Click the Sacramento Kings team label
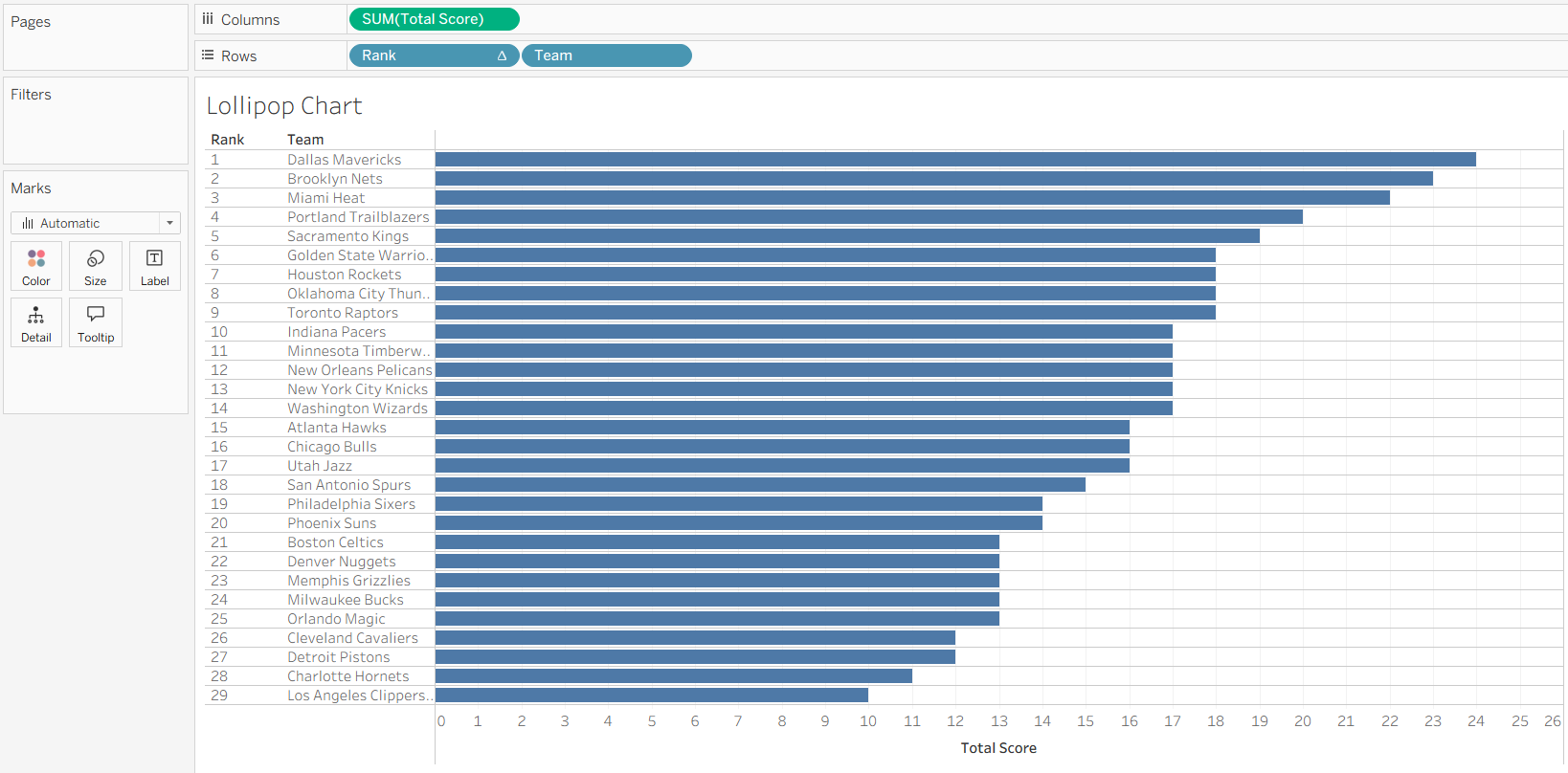 click(348, 236)
